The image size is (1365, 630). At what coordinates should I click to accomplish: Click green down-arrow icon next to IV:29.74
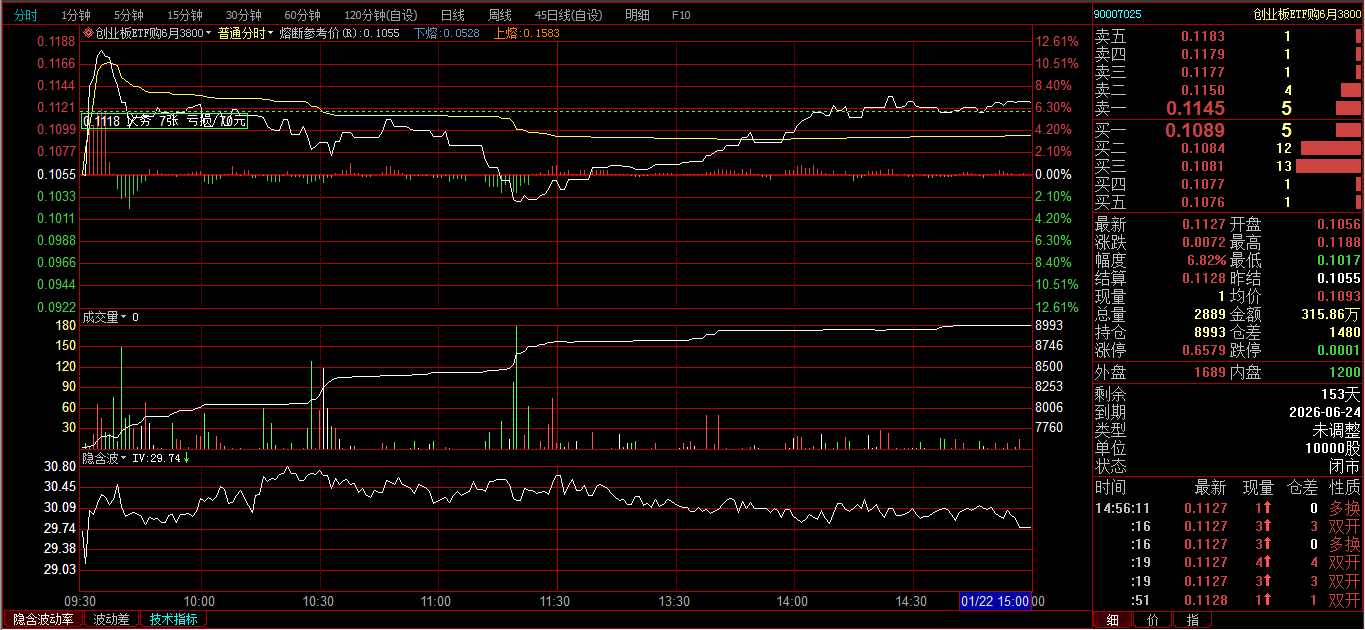coord(187,458)
